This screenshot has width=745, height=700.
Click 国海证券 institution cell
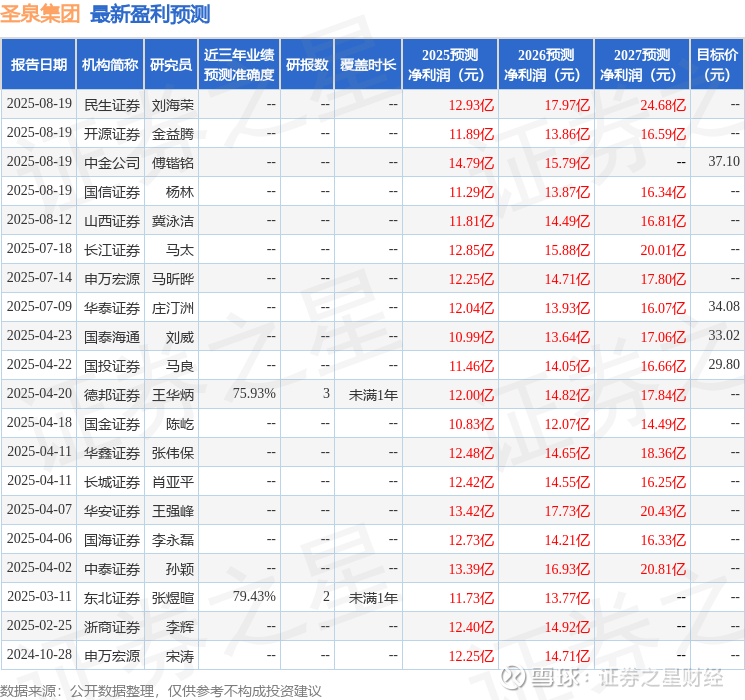tap(112, 540)
